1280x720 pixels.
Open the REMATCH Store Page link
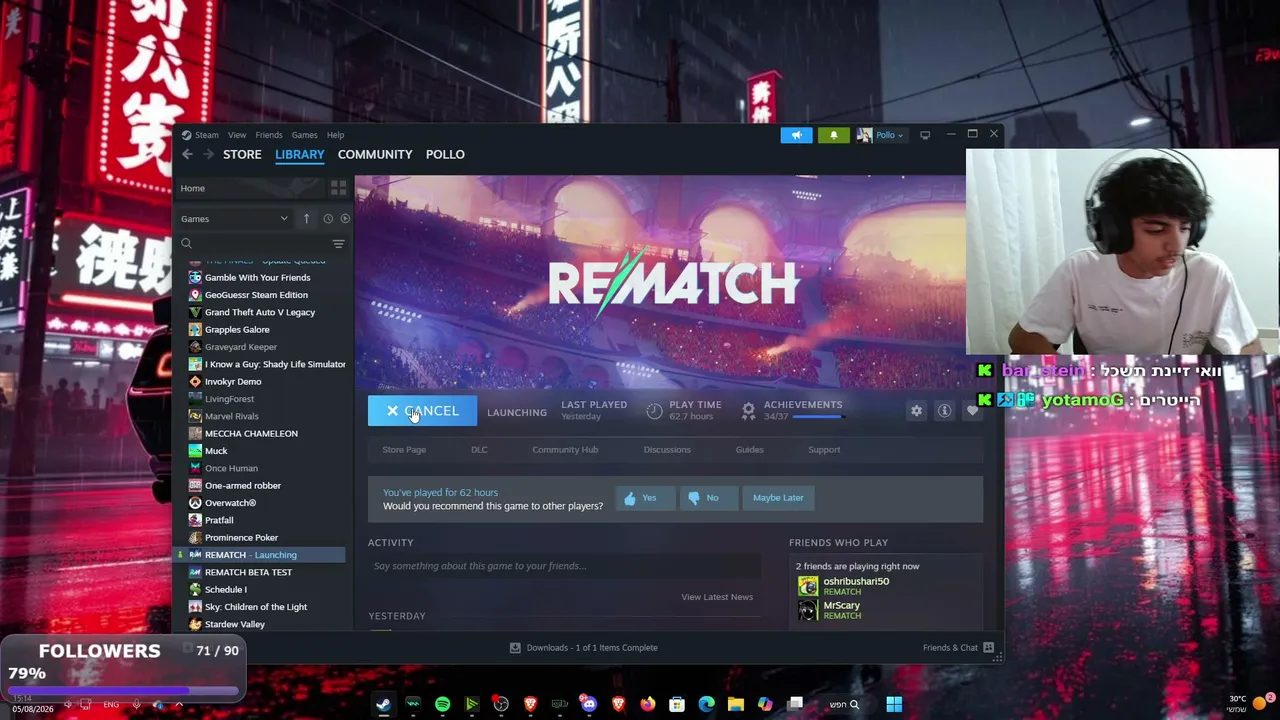point(404,450)
